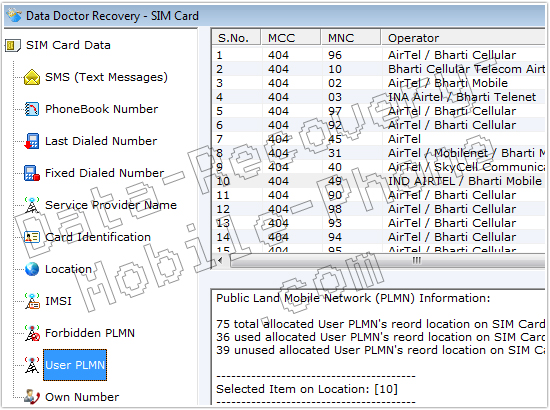Select row 13 with MNC 93
This screenshot has width=550, height=410.
point(378,223)
